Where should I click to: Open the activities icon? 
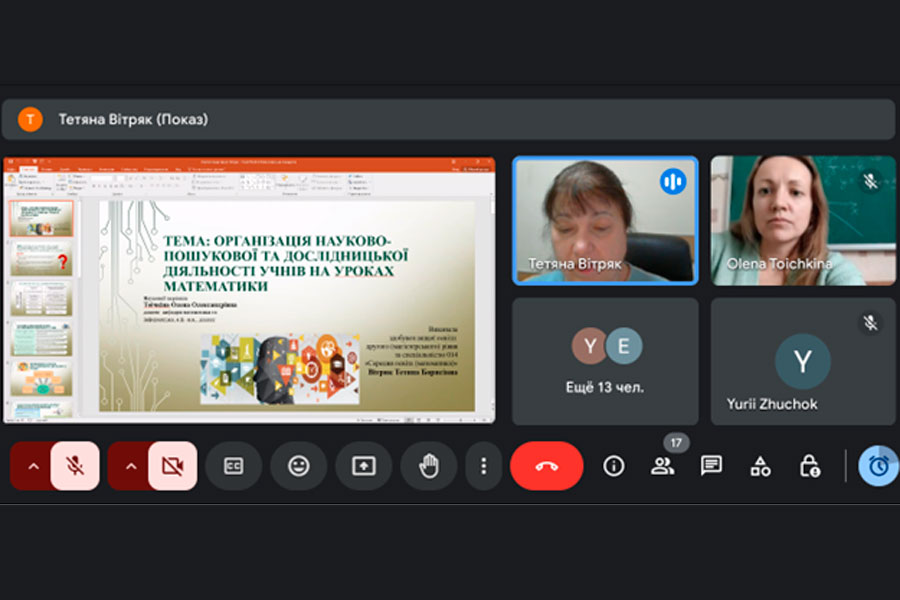(761, 466)
